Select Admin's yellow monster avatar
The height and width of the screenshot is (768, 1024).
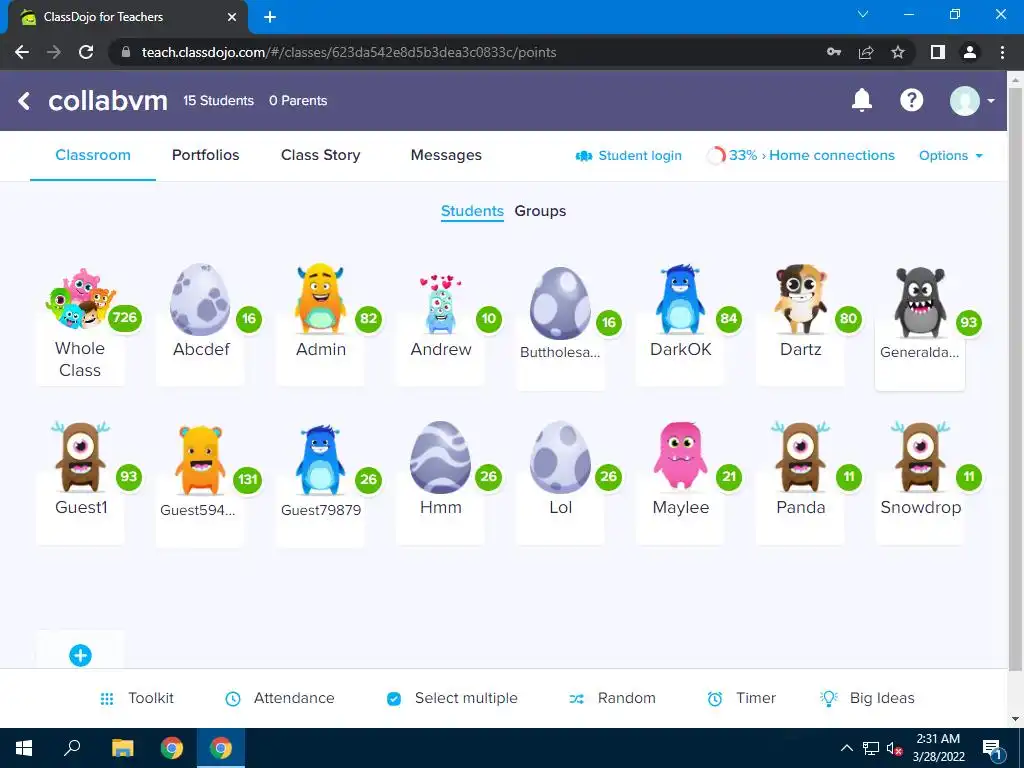[320, 298]
